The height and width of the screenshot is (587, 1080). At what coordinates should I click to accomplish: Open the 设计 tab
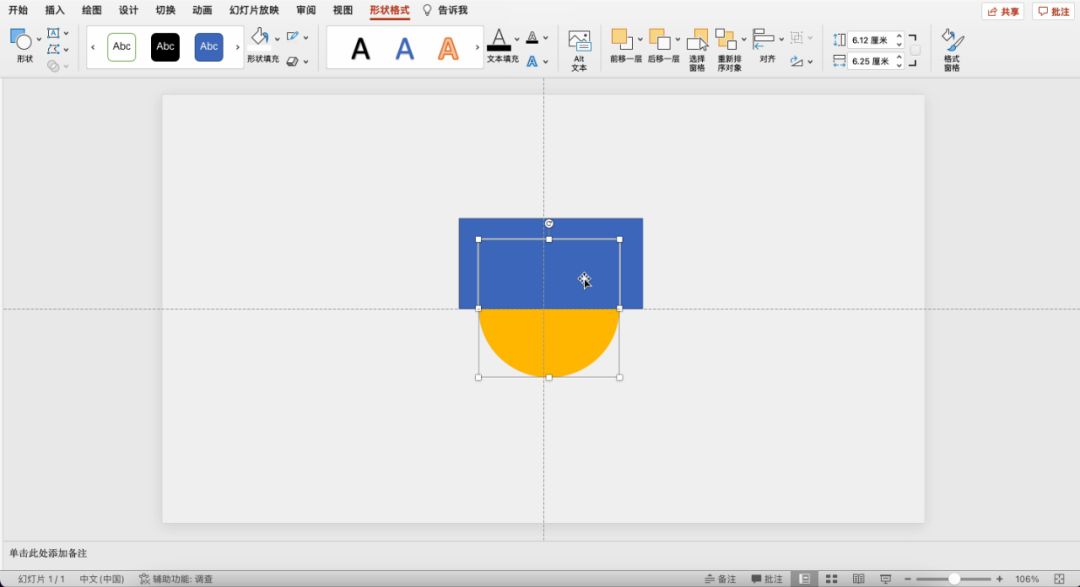[x=128, y=10]
